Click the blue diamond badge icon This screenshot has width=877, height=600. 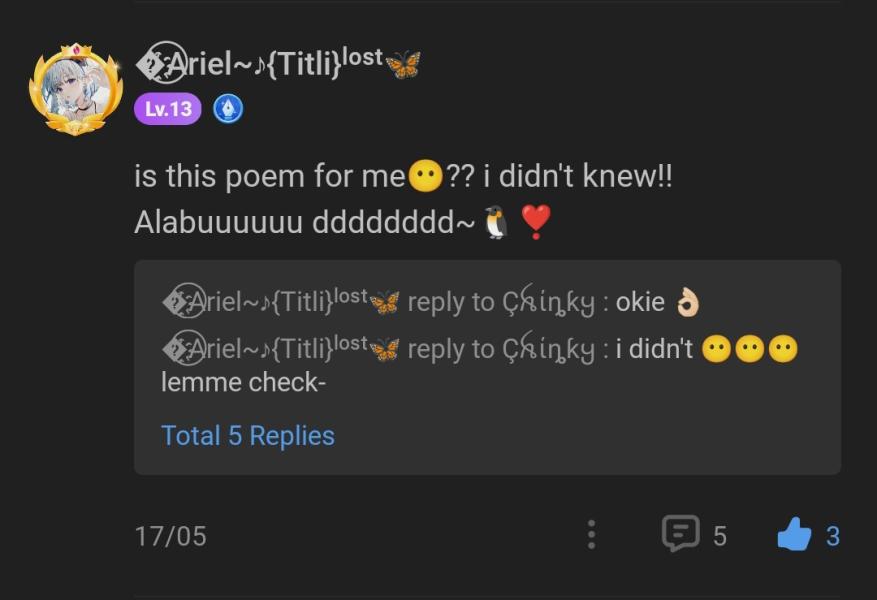point(228,109)
